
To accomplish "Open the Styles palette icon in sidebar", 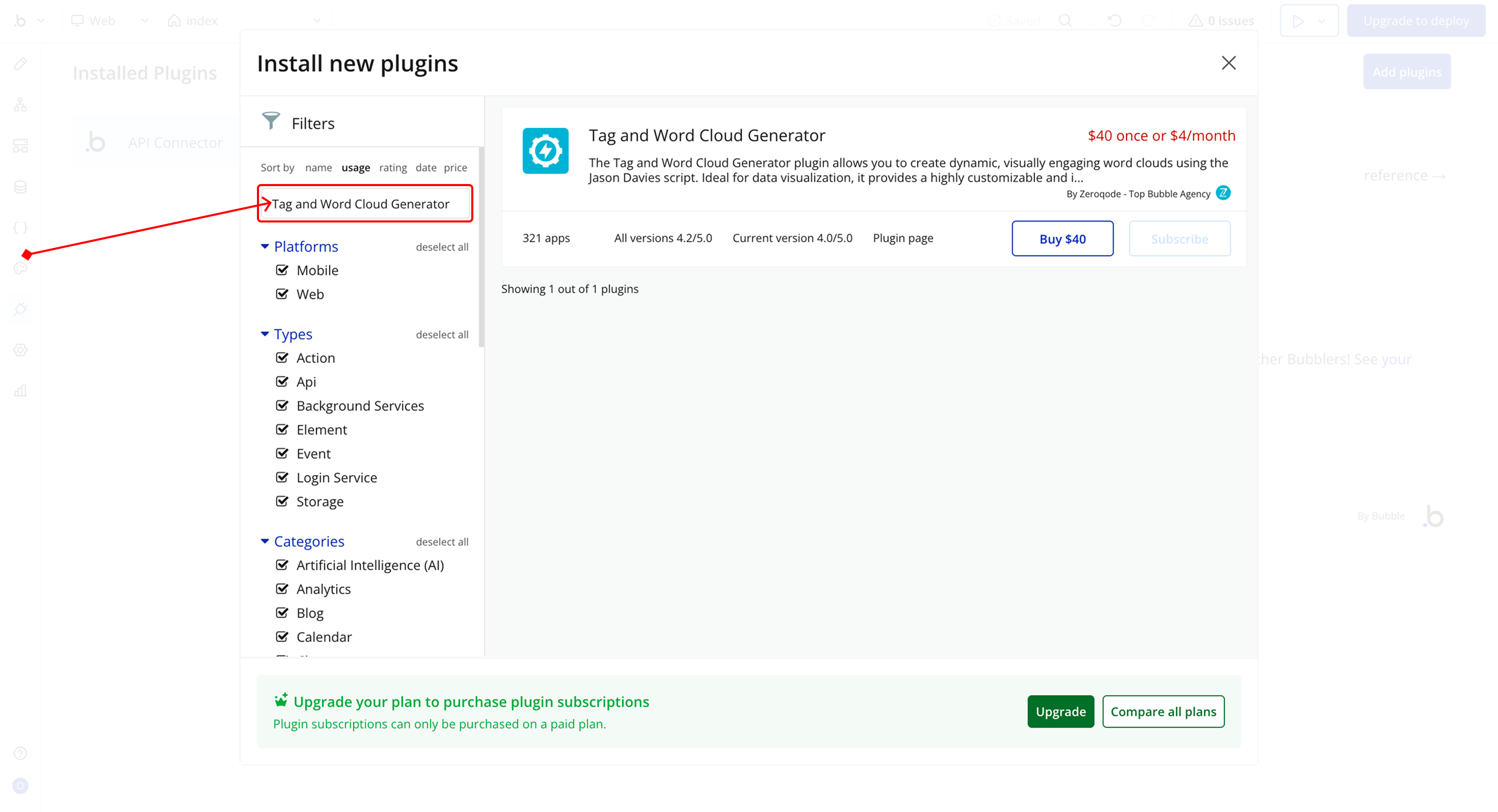I will click(x=20, y=268).
